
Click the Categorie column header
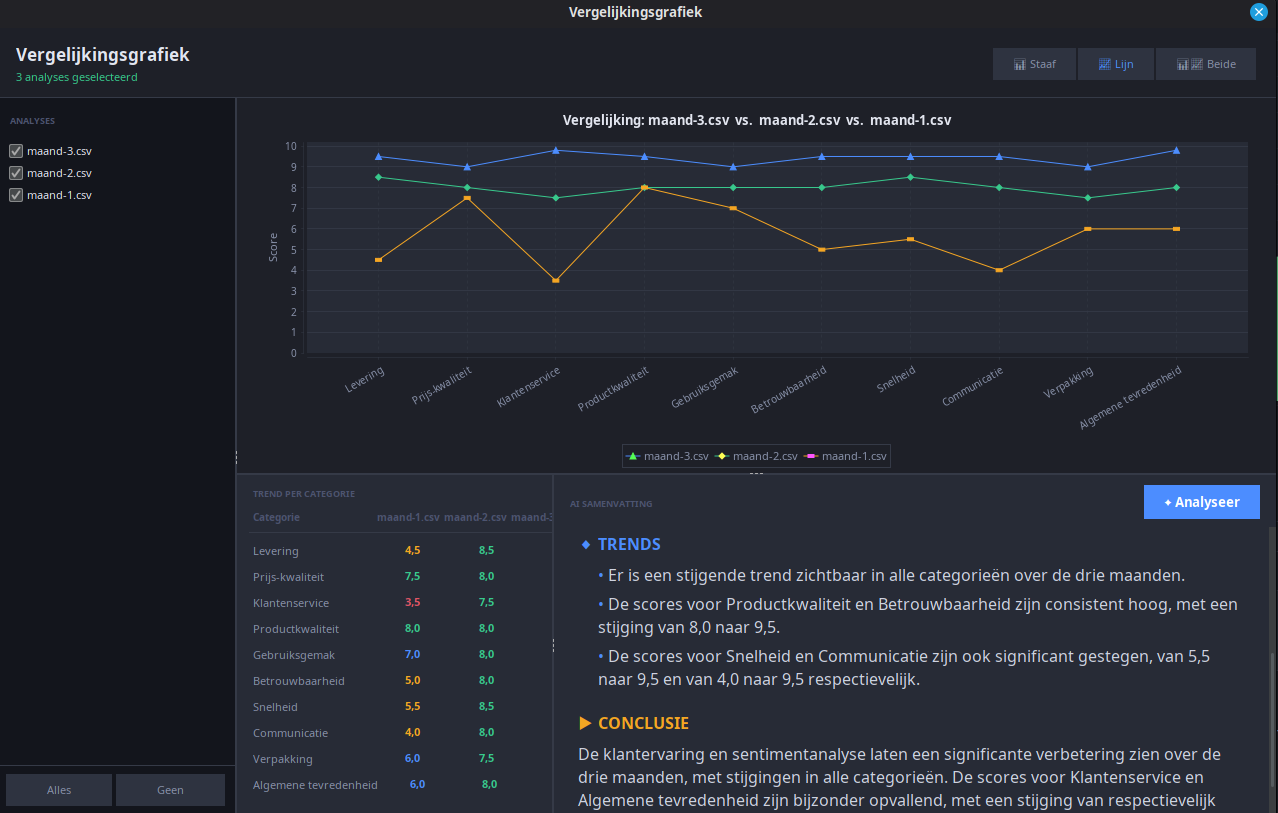point(276,517)
